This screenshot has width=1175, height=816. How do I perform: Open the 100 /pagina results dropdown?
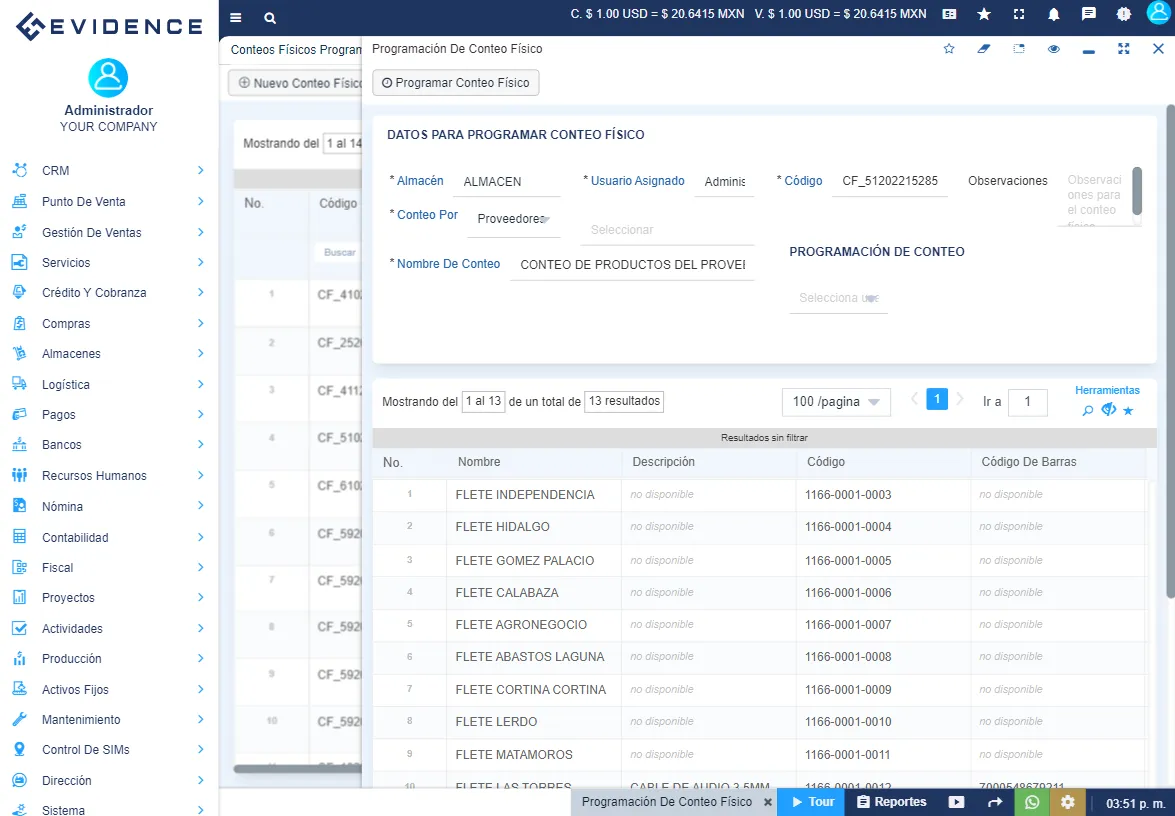tap(836, 401)
